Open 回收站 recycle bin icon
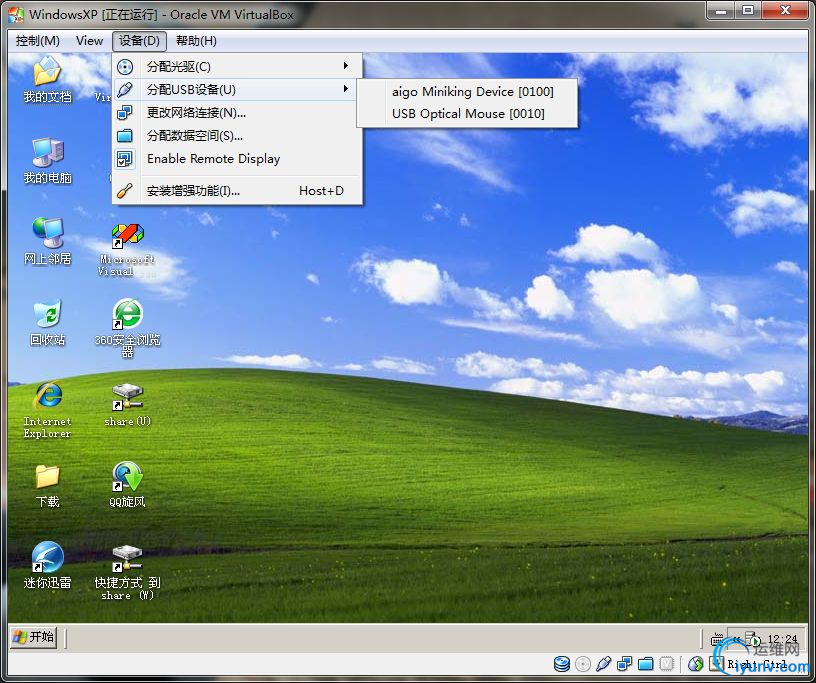 point(47,323)
